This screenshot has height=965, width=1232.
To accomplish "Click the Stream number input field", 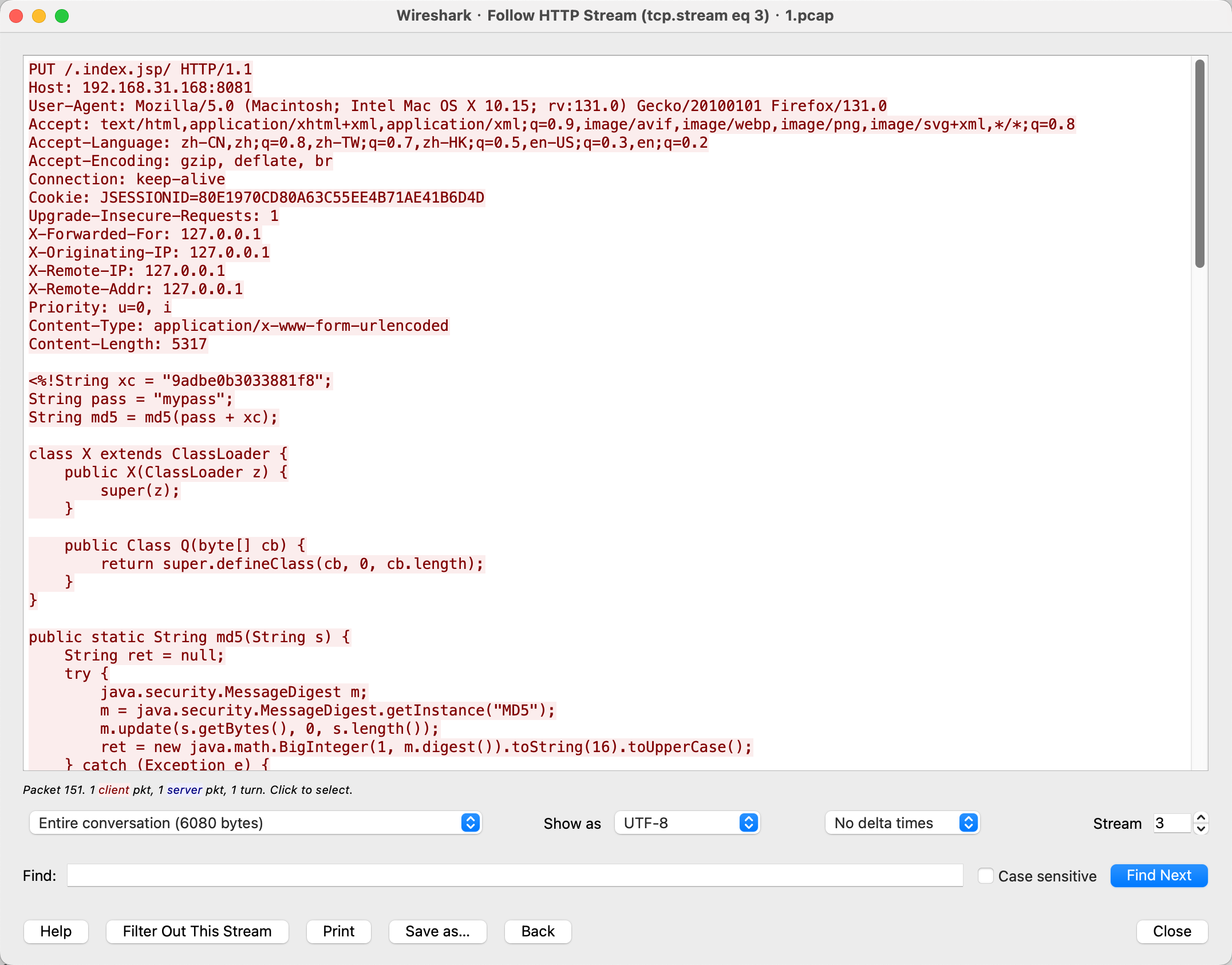I will point(1171,823).
